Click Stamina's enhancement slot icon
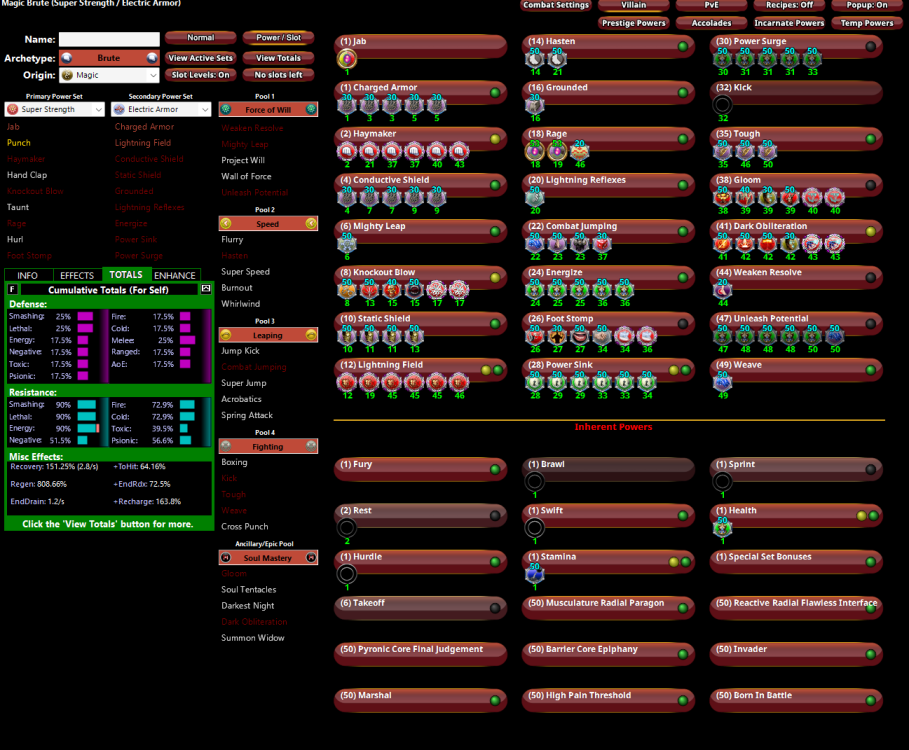 tap(535, 573)
